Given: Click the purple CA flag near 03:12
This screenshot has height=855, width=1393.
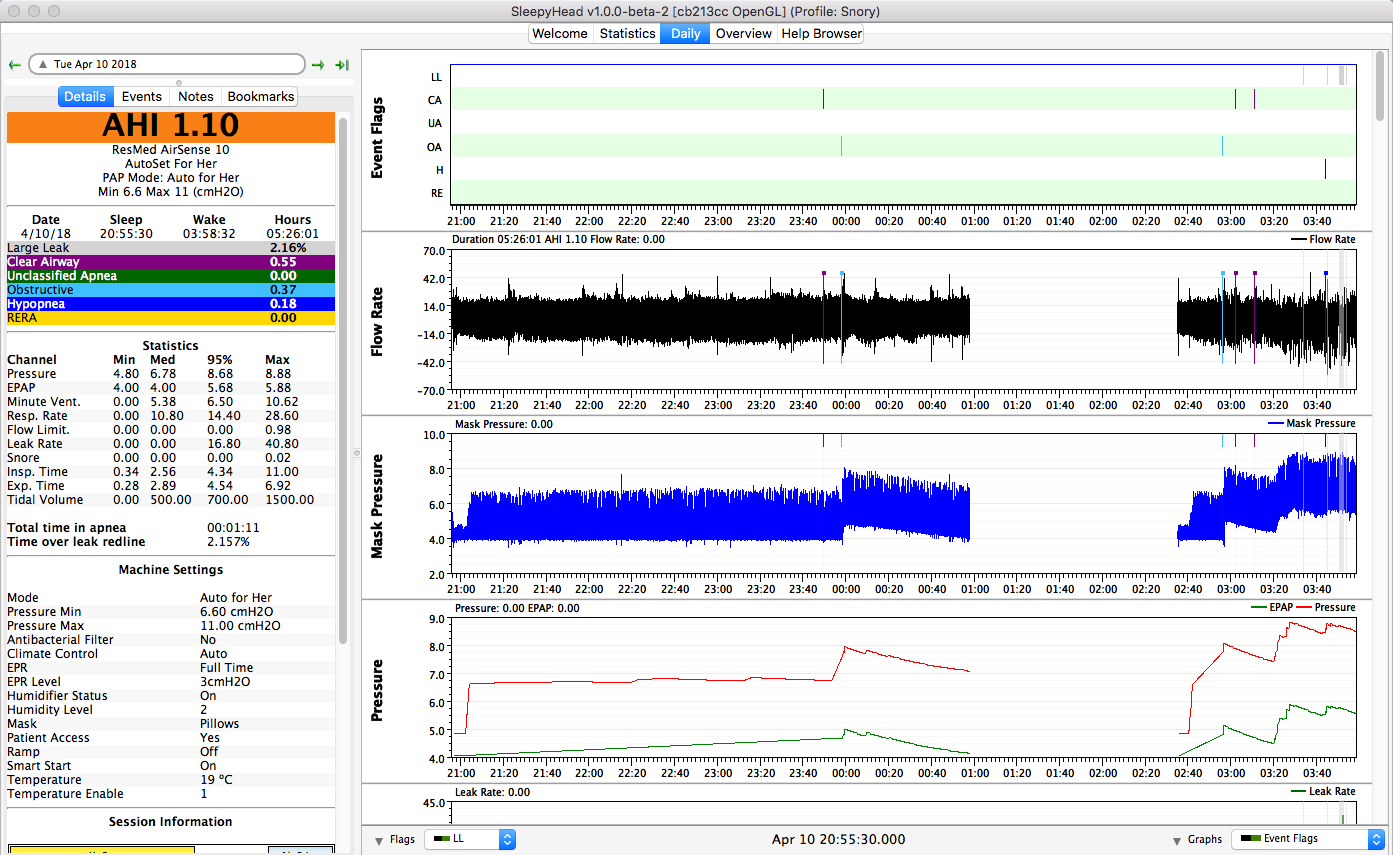Looking at the screenshot, I should pos(1254,99).
